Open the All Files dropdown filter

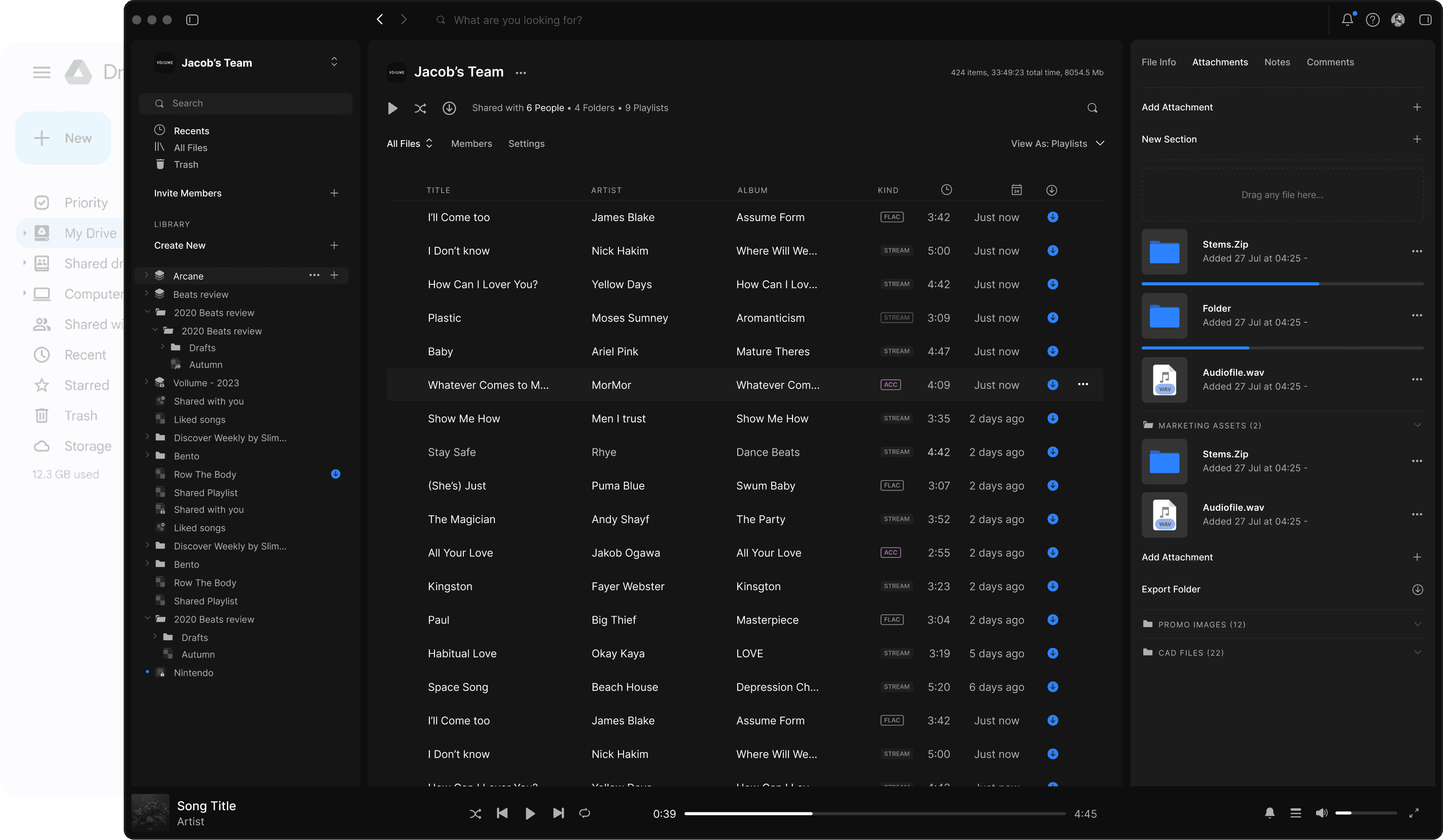tap(410, 144)
